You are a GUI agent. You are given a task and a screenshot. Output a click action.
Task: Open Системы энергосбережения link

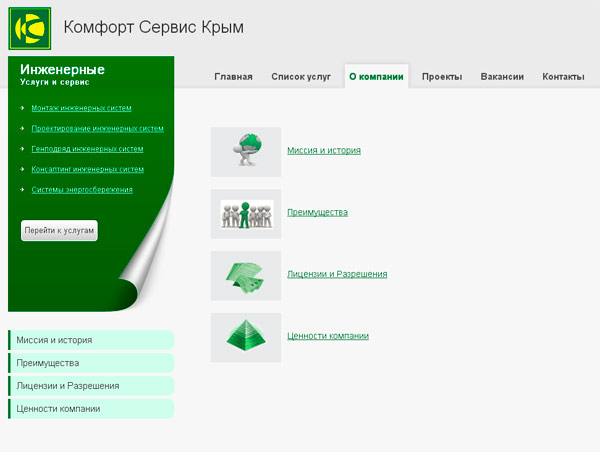coord(81,189)
